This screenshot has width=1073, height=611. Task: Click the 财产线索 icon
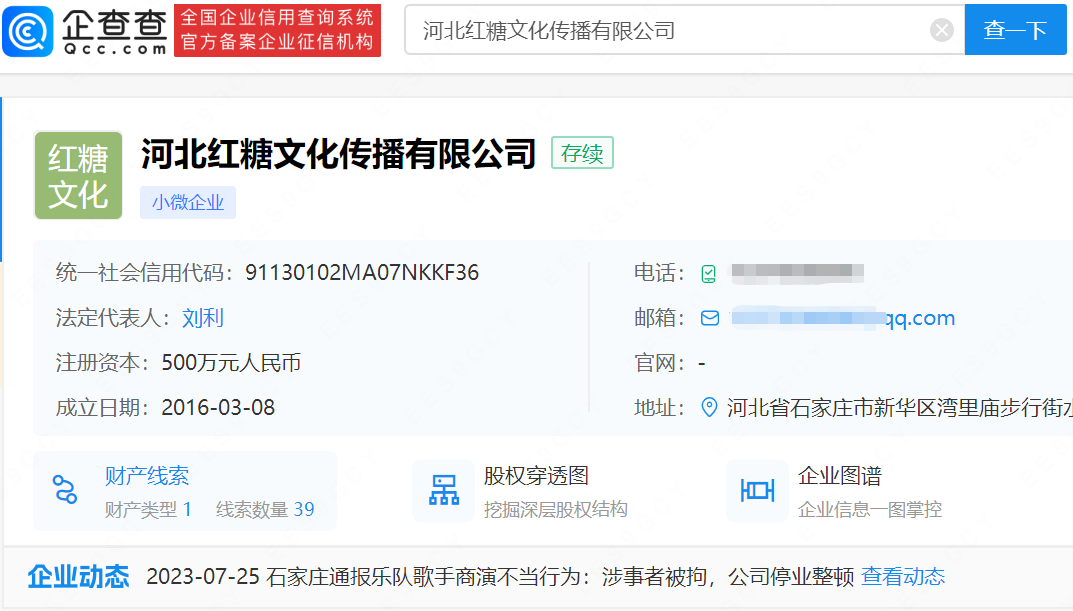[x=65, y=489]
